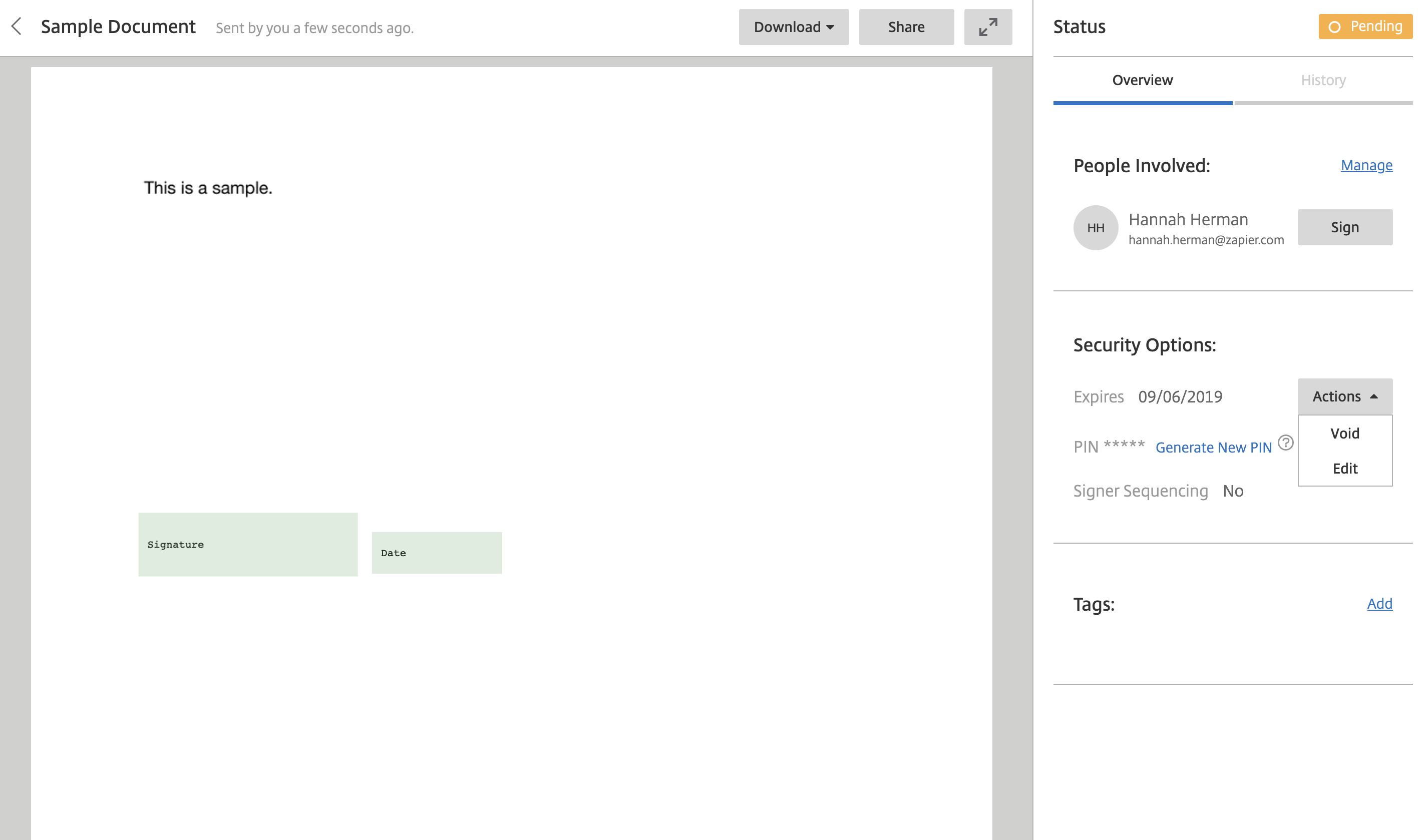Click the expiration date 09/06/2019
The width and height of the screenshot is (1428, 840).
click(x=1180, y=396)
